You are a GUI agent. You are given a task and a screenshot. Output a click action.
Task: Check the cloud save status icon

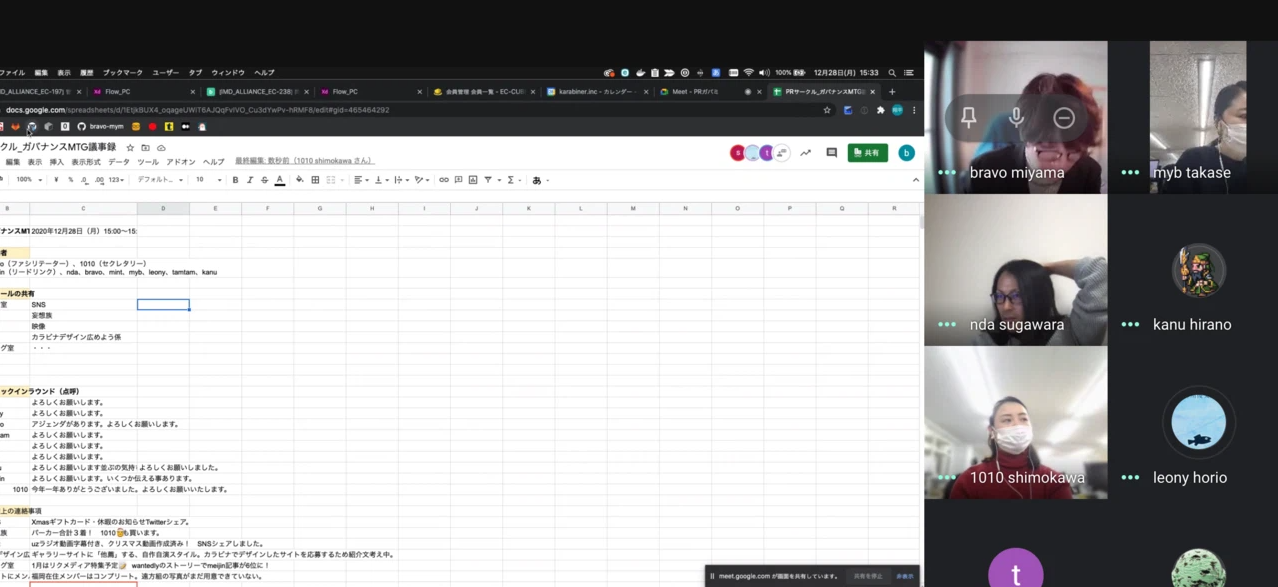click(161, 148)
